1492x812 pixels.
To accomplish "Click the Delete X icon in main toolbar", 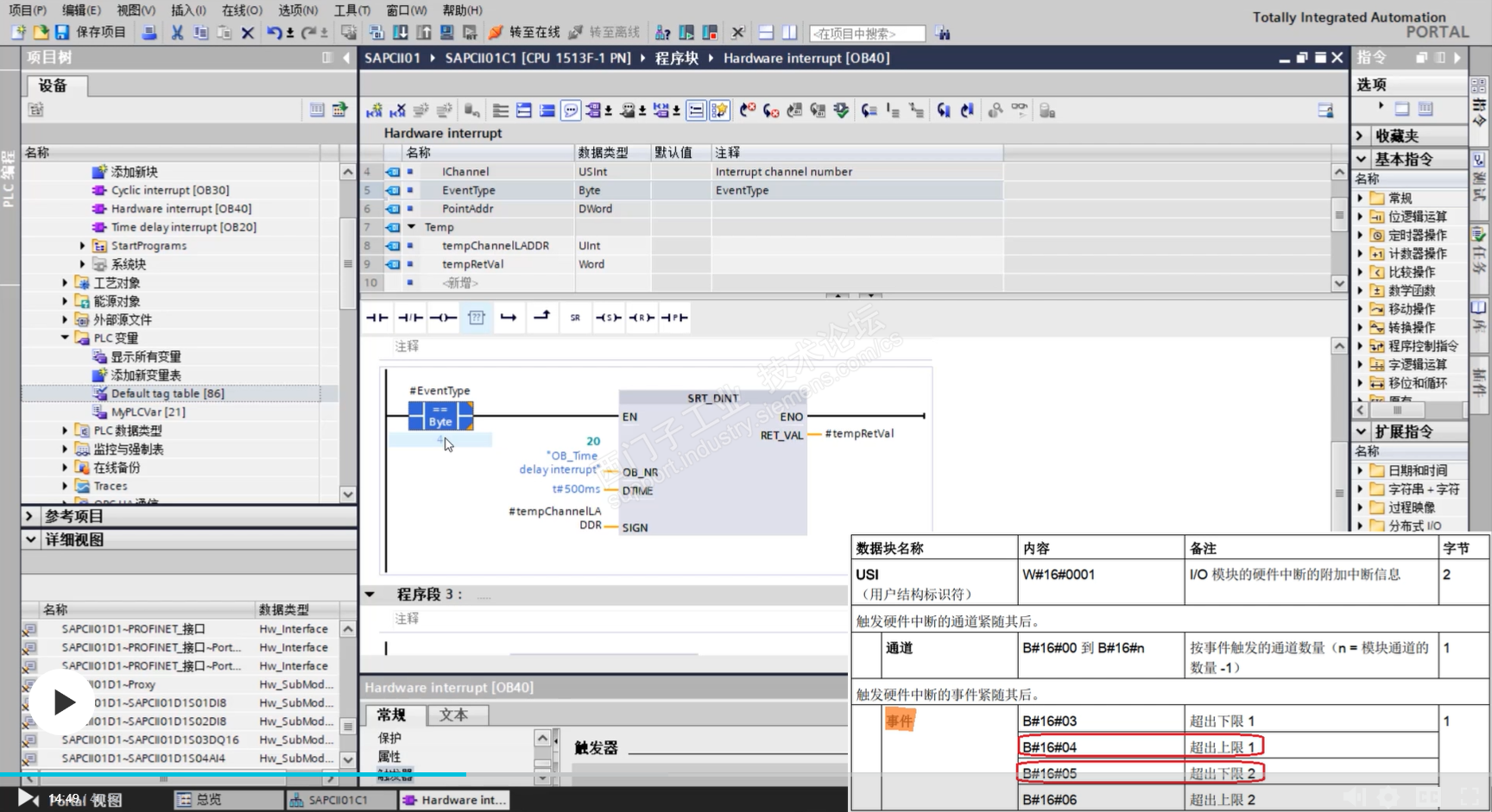I will 248,33.
